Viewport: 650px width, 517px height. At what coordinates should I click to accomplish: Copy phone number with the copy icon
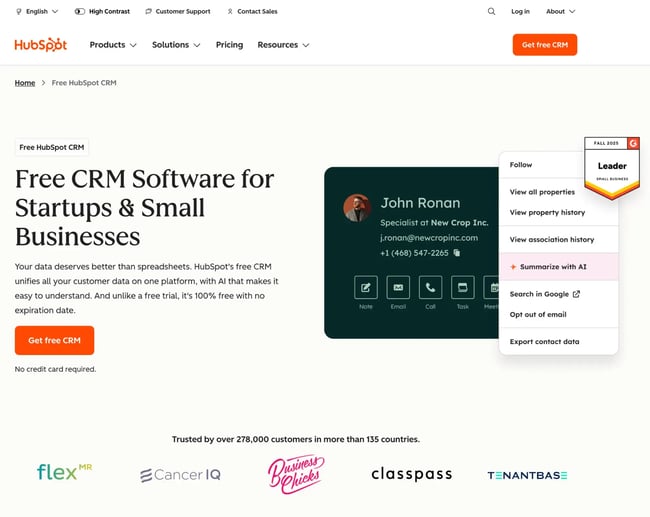pyautogui.click(x=457, y=253)
